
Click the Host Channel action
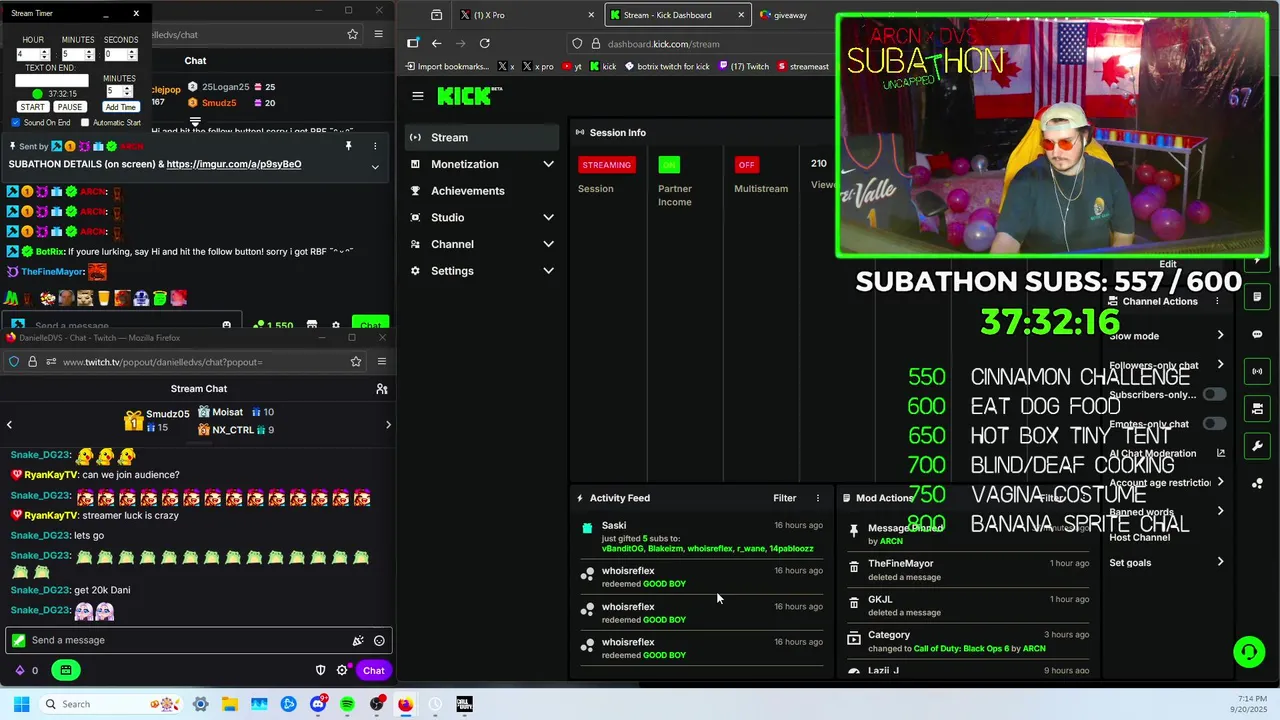coord(1139,537)
